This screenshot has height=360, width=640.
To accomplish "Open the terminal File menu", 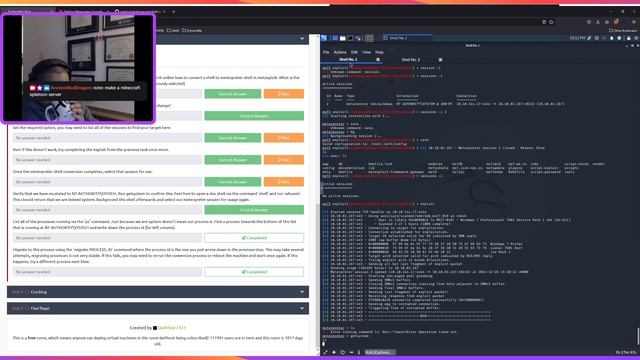I will coord(326,52).
